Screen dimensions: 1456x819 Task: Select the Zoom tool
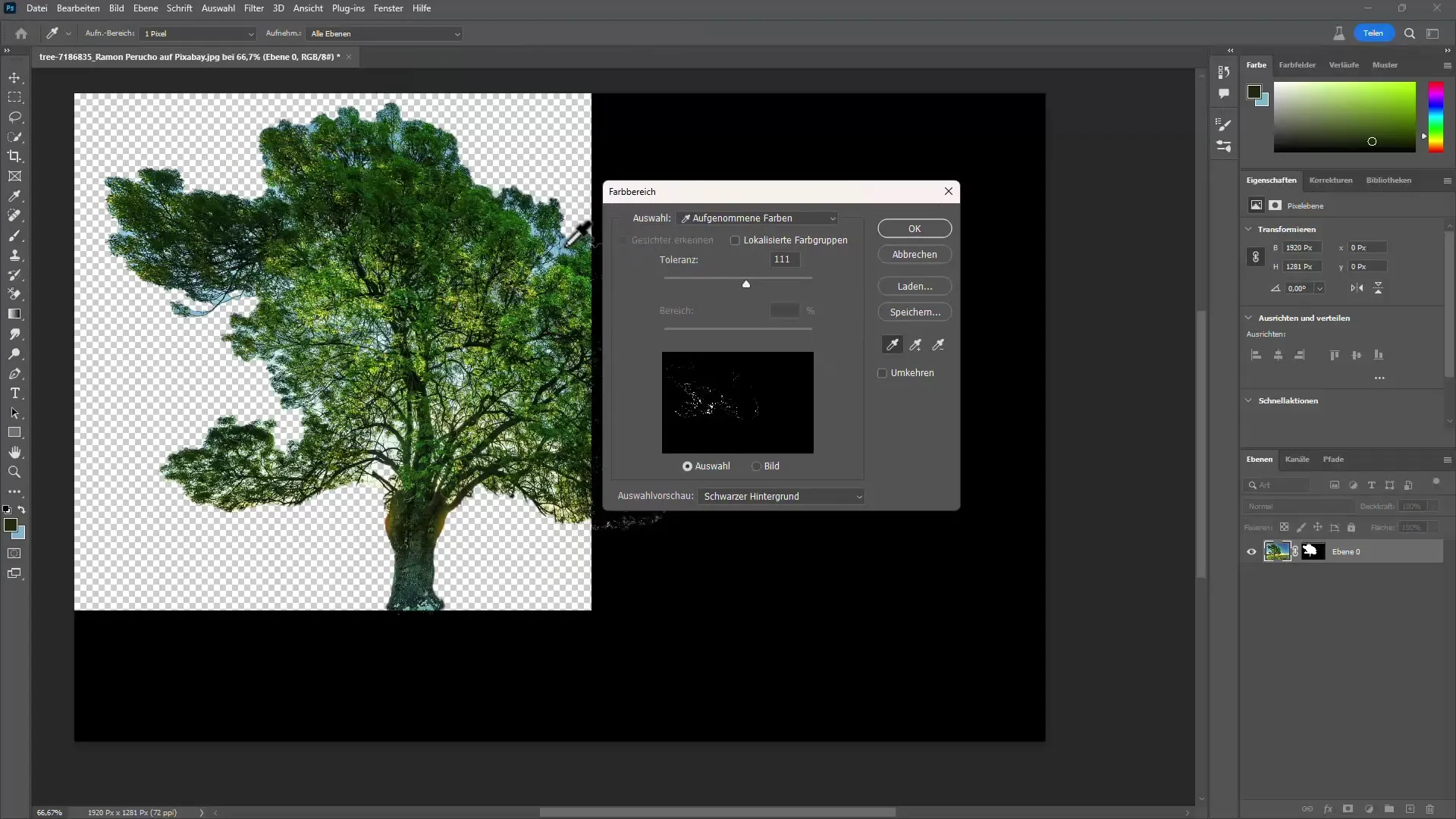pyautogui.click(x=14, y=472)
